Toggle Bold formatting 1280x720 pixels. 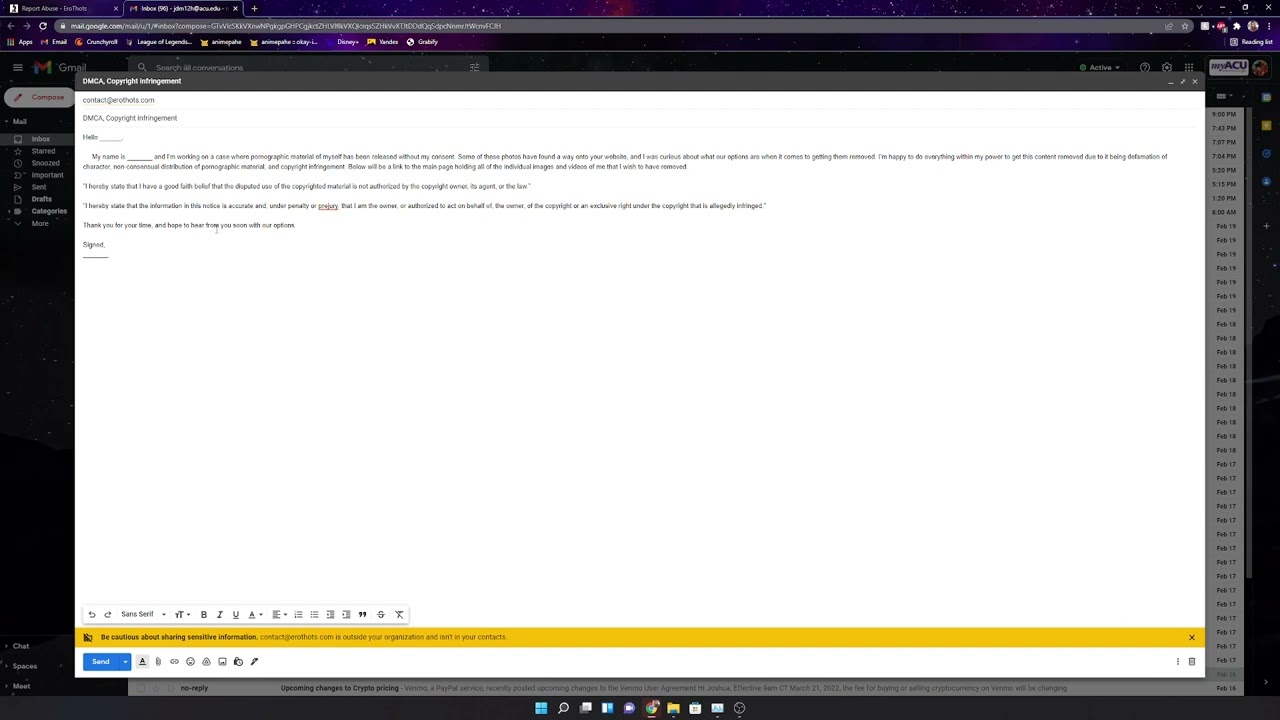204,615
